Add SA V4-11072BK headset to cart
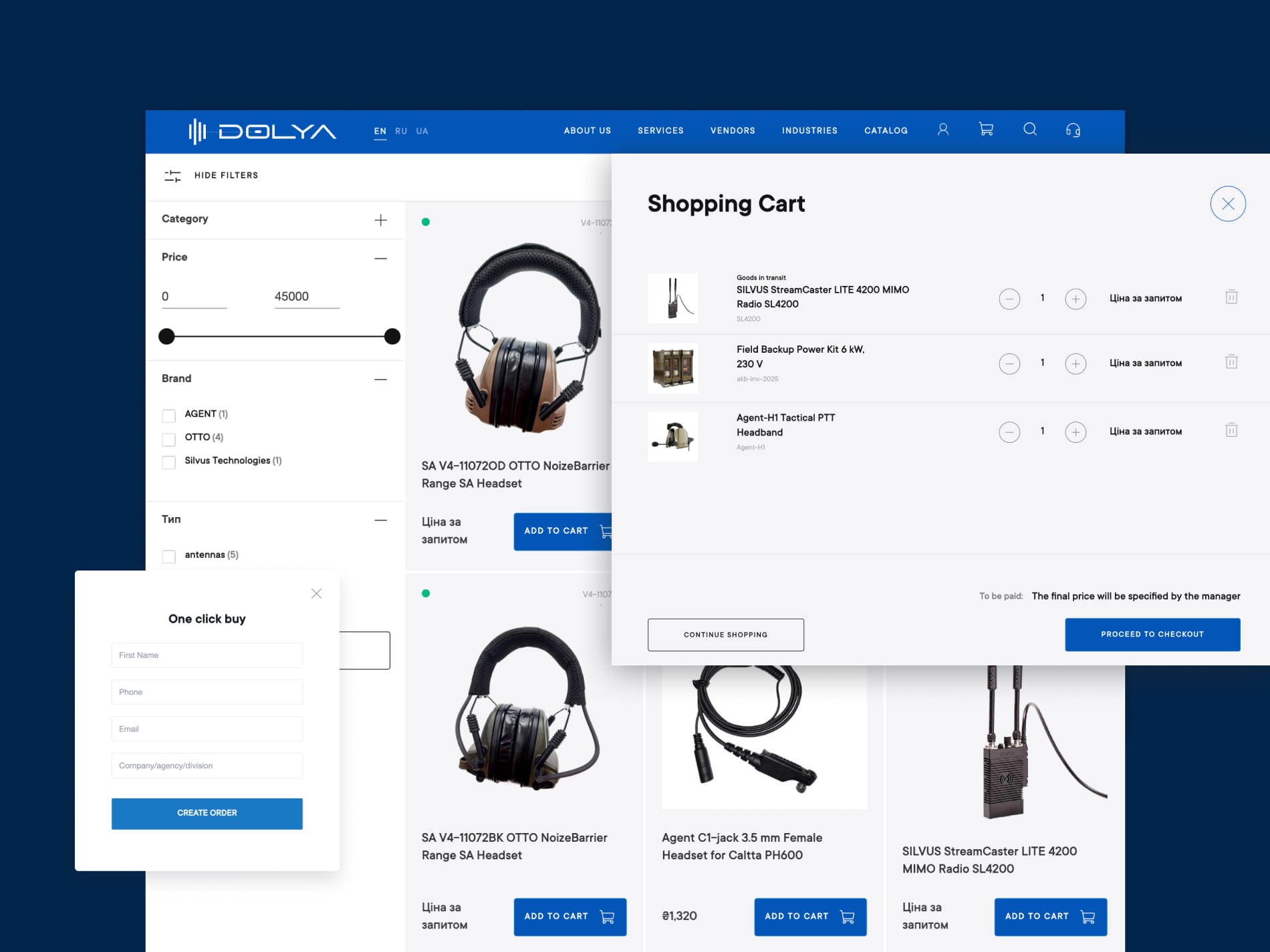The width and height of the screenshot is (1270, 952). [x=569, y=917]
